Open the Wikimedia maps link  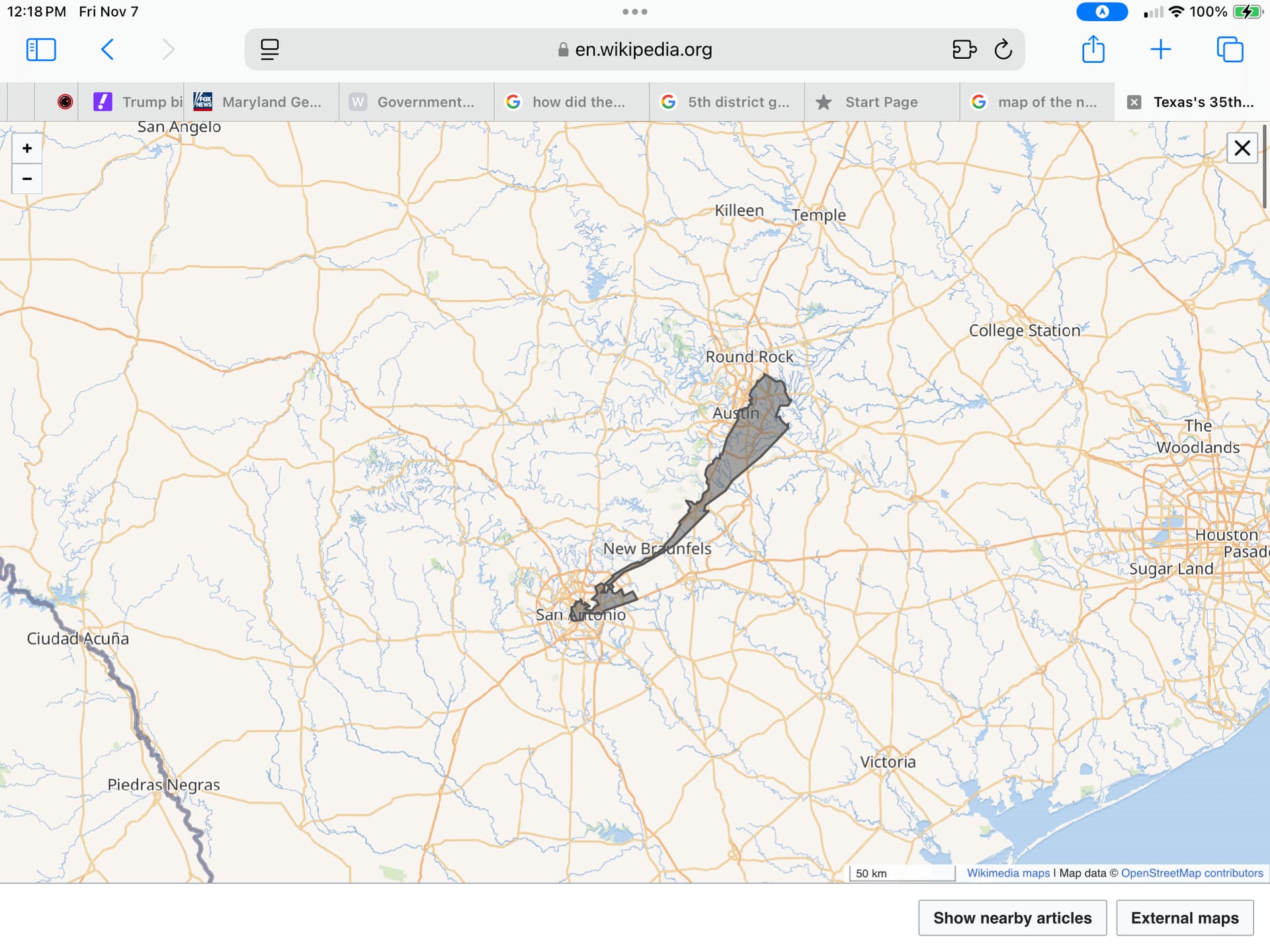pyautogui.click(x=1007, y=873)
